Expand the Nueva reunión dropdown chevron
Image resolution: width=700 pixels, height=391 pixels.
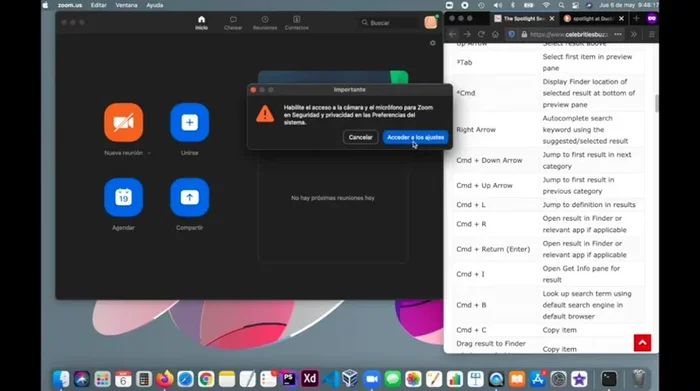coord(149,153)
